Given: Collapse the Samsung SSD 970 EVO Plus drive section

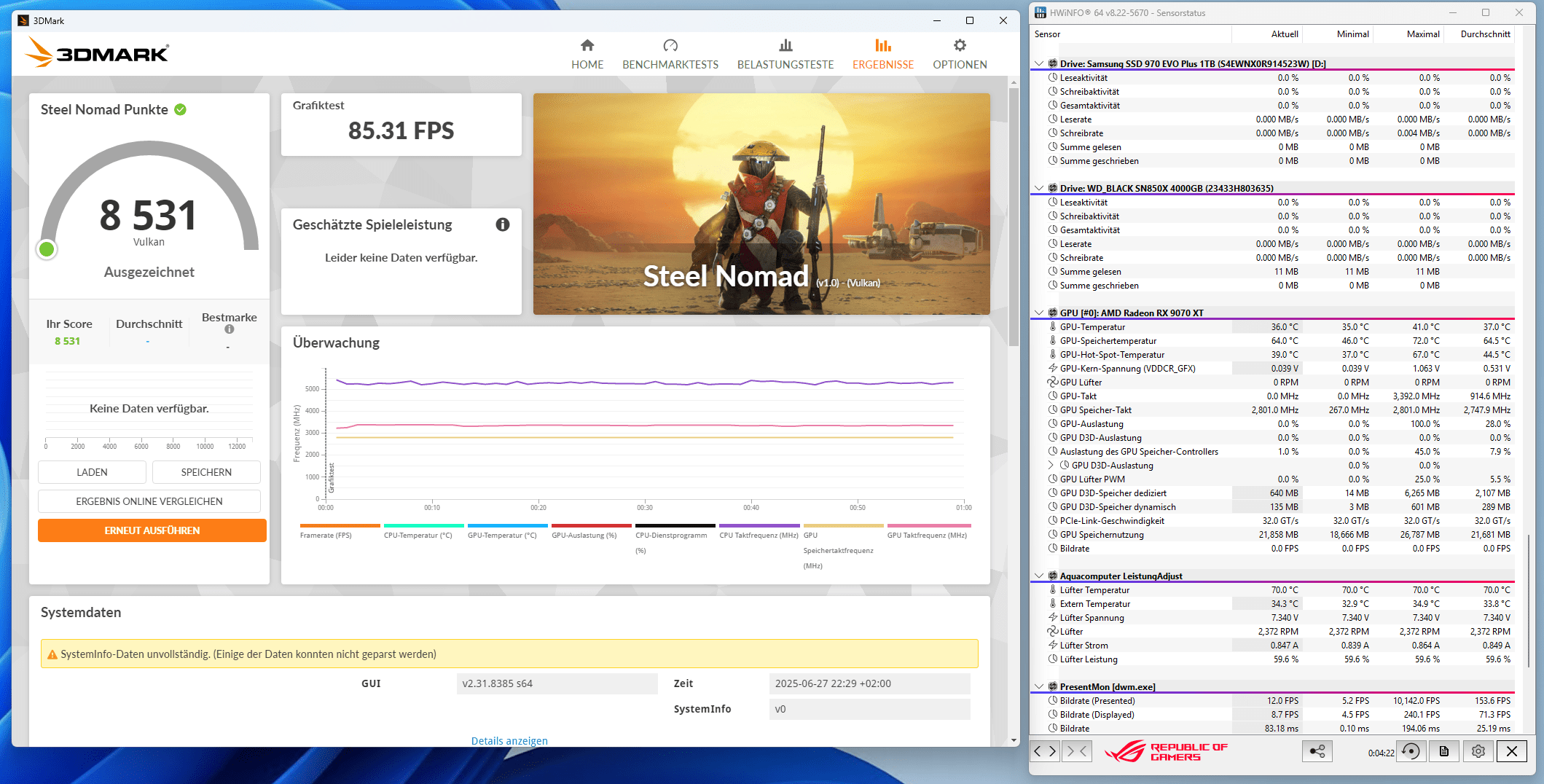Looking at the screenshot, I should point(1039,64).
